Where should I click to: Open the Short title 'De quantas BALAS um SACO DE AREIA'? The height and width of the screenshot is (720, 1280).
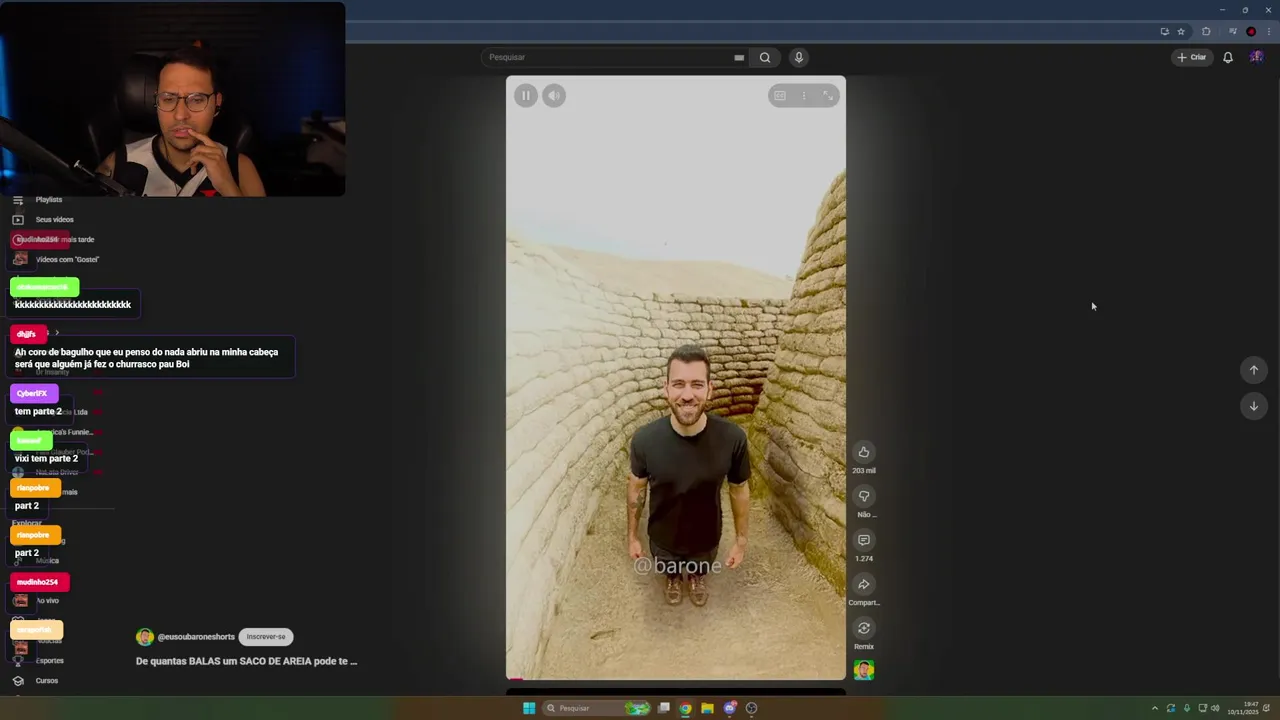(246, 661)
